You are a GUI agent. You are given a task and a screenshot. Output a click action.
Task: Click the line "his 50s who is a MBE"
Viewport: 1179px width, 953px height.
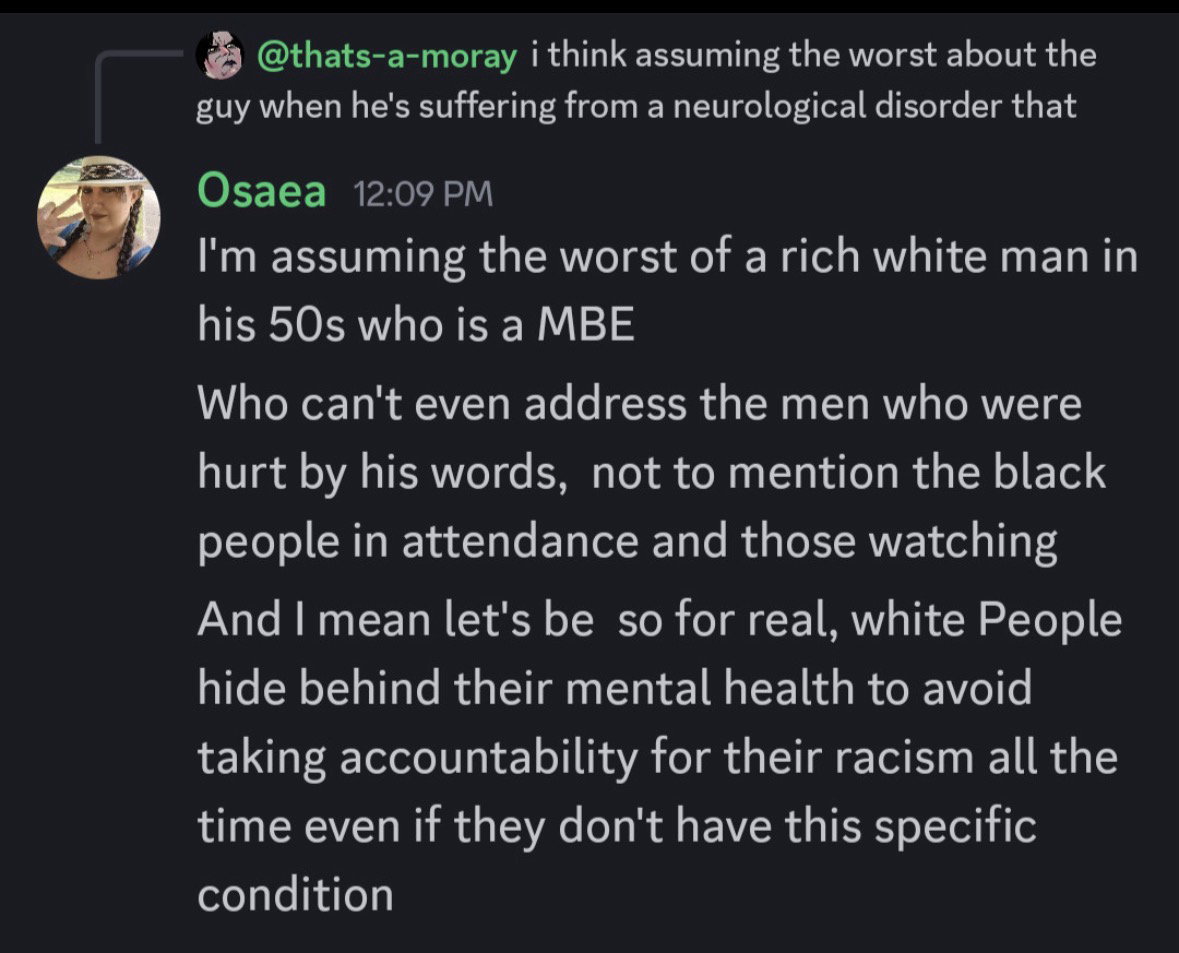(416, 327)
